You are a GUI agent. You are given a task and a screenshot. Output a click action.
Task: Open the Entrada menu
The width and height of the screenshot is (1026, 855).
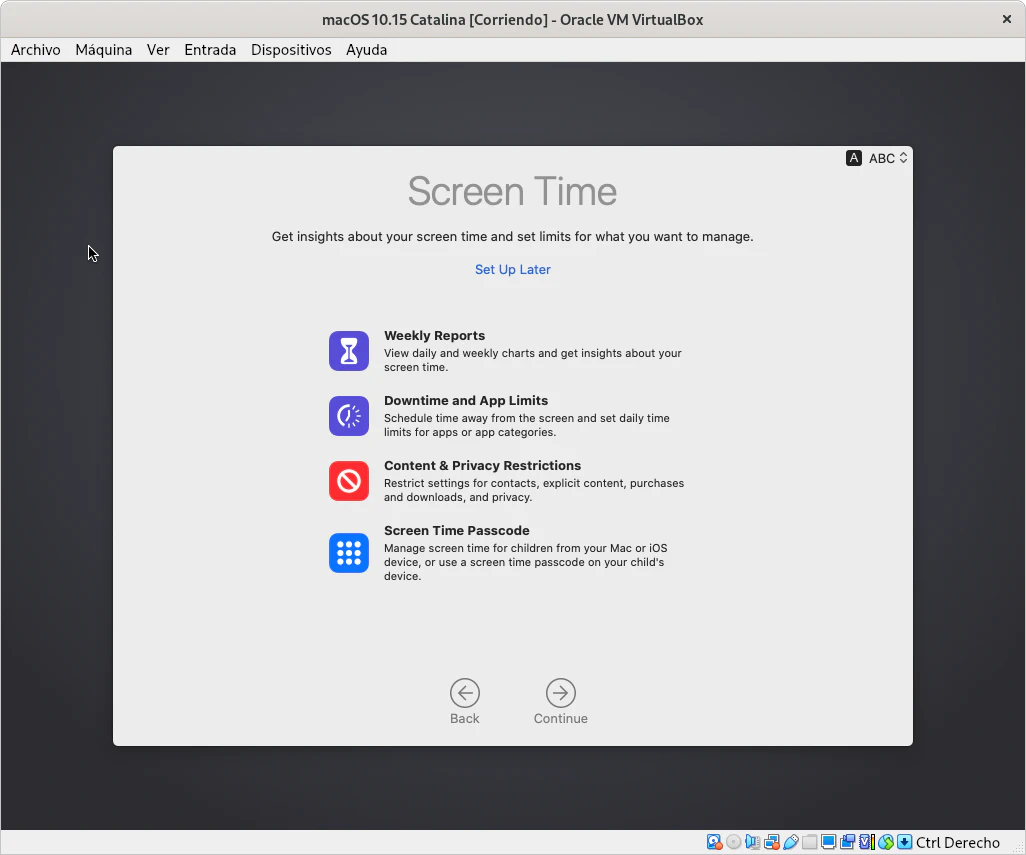[210, 50]
